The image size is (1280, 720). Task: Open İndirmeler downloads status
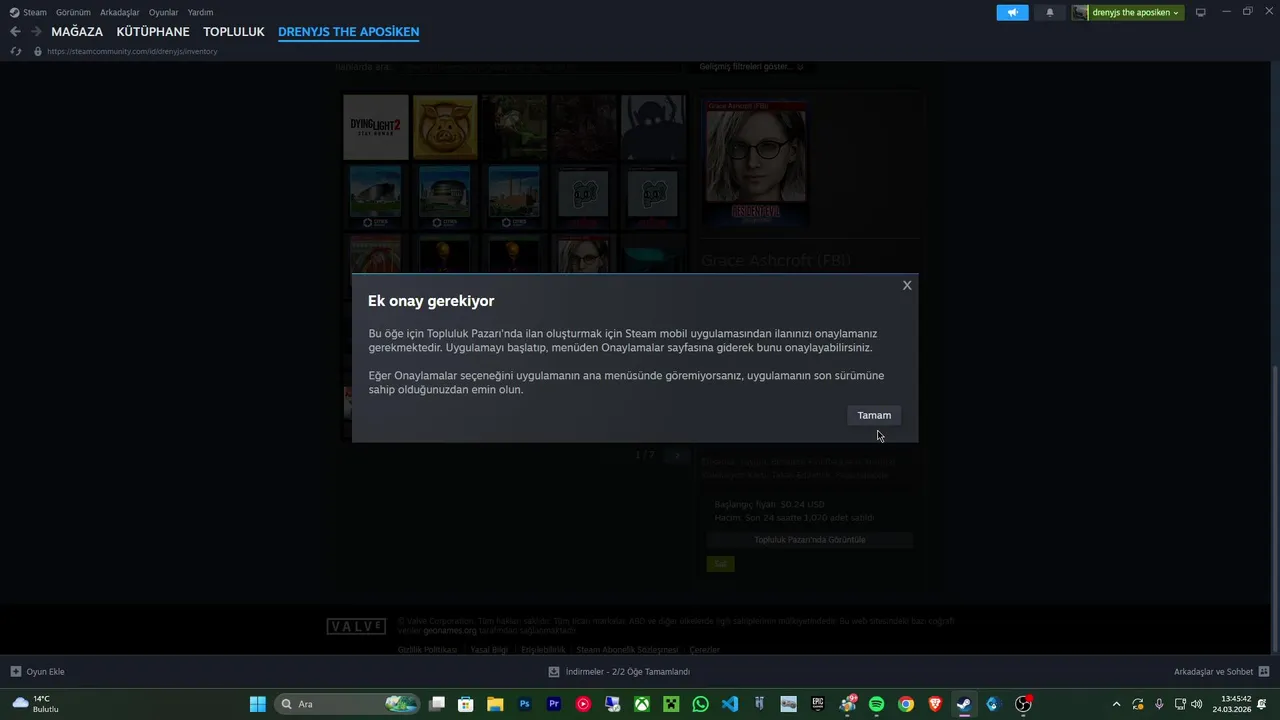[x=619, y=672]
